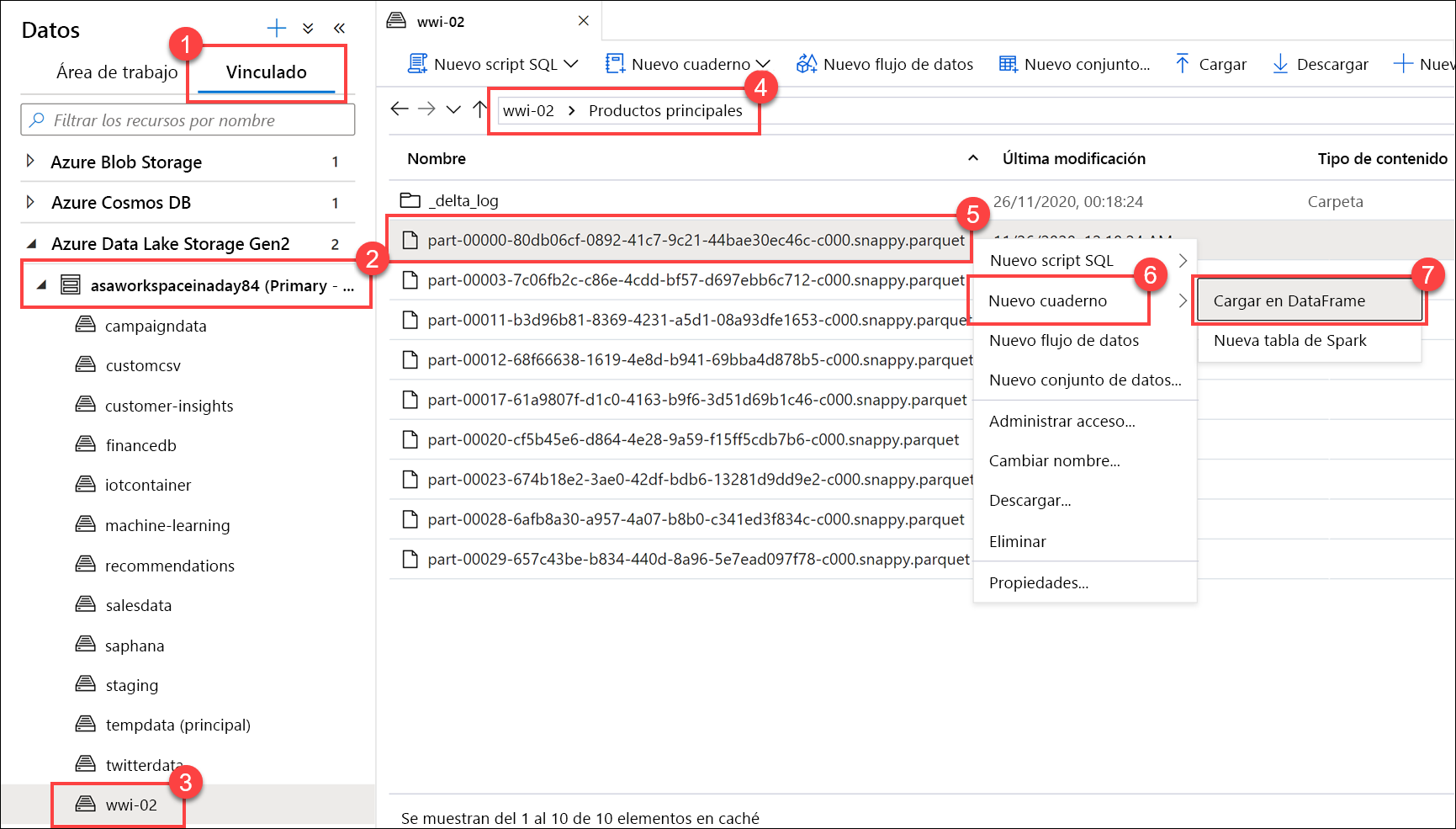Go up one folder with the up arrow
Image resolution: width=1456 pixels, height=829 pixels.
480,109
